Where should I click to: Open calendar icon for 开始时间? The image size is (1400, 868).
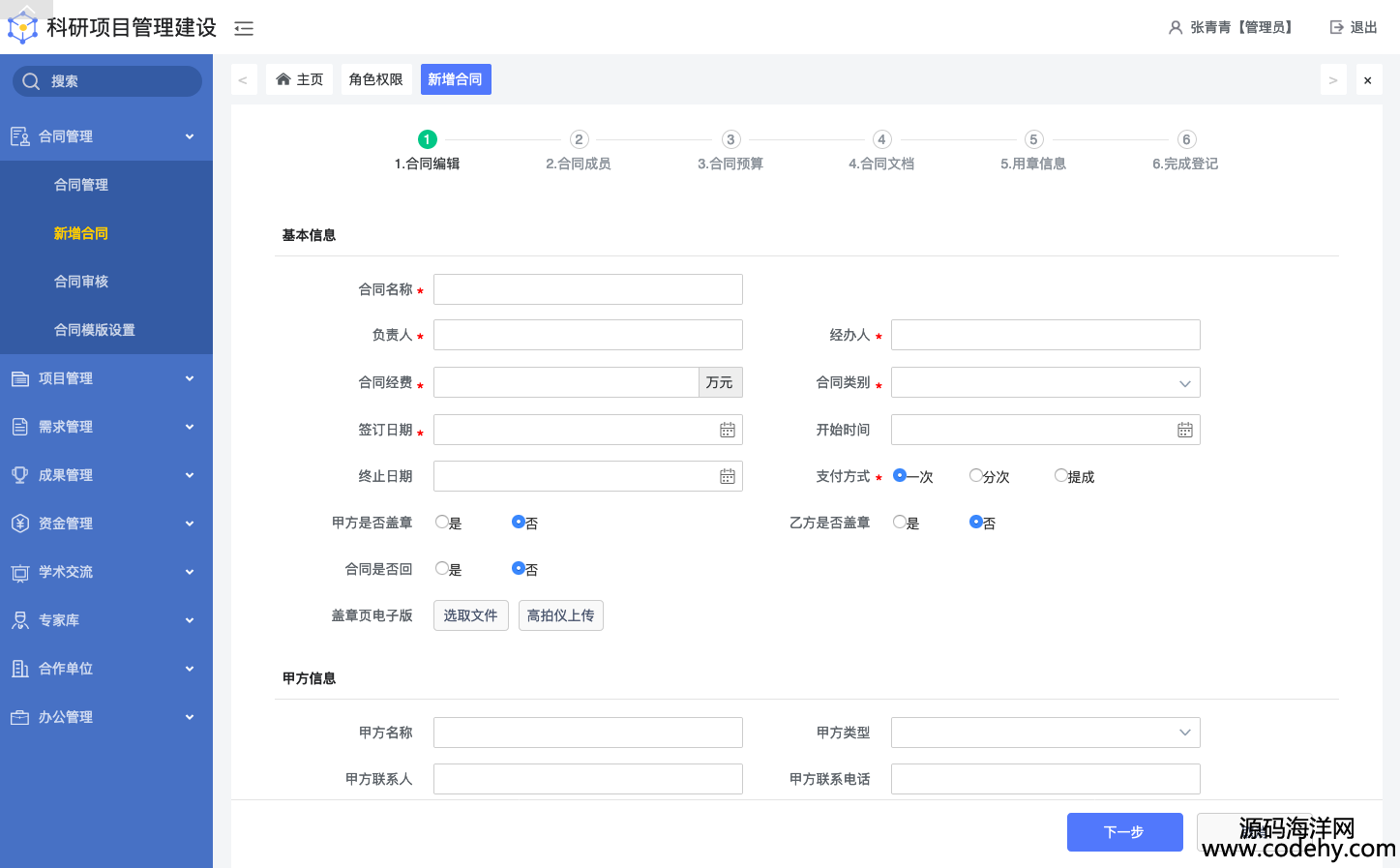(1185, 430)
